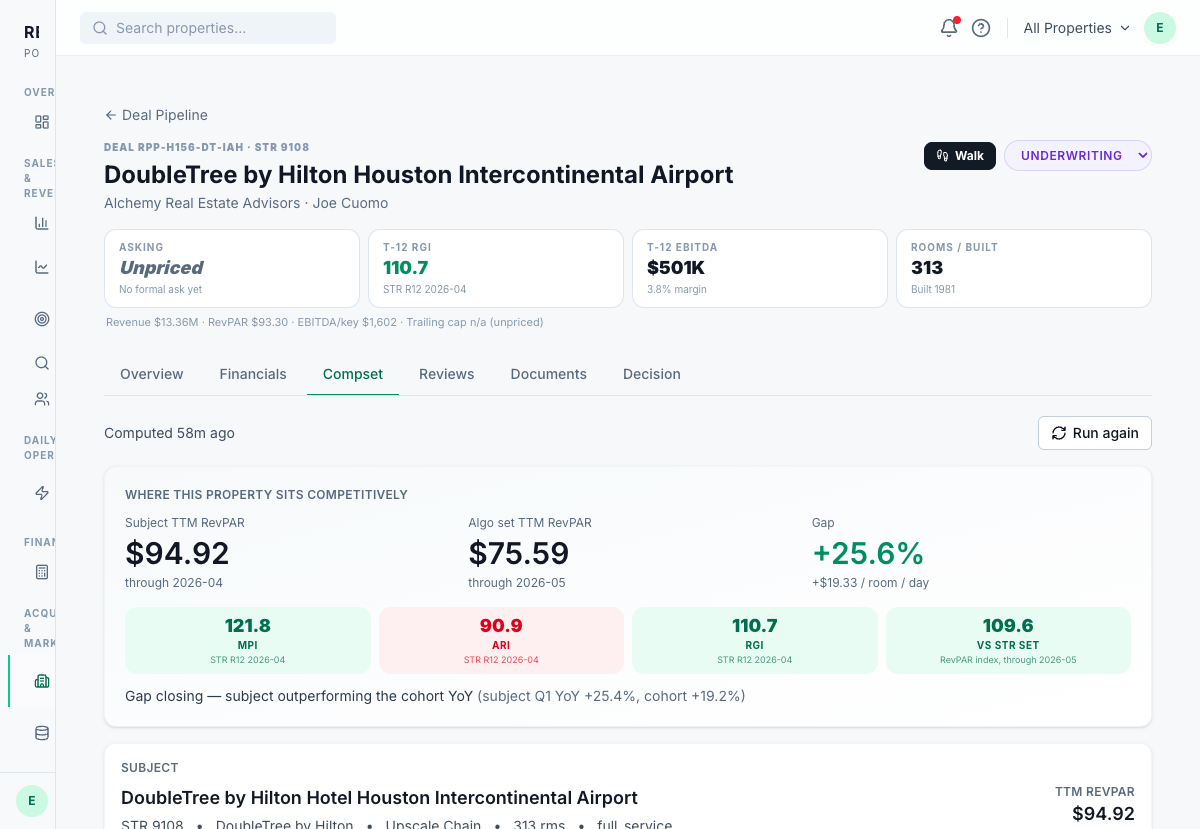Switch to the Decision tab

pyautogui.click(x=652, y=374)
